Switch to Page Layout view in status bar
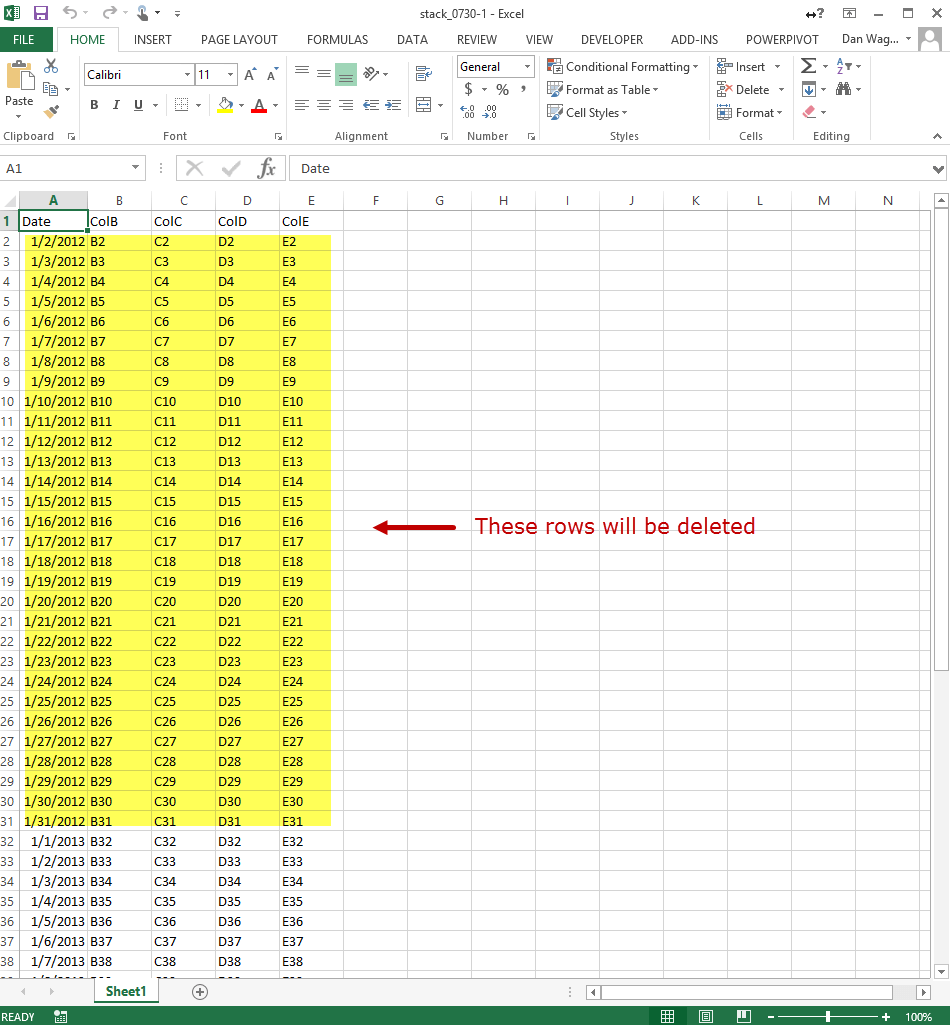The width and height of the screenshot is (950, 1025). coord(705,1017)
